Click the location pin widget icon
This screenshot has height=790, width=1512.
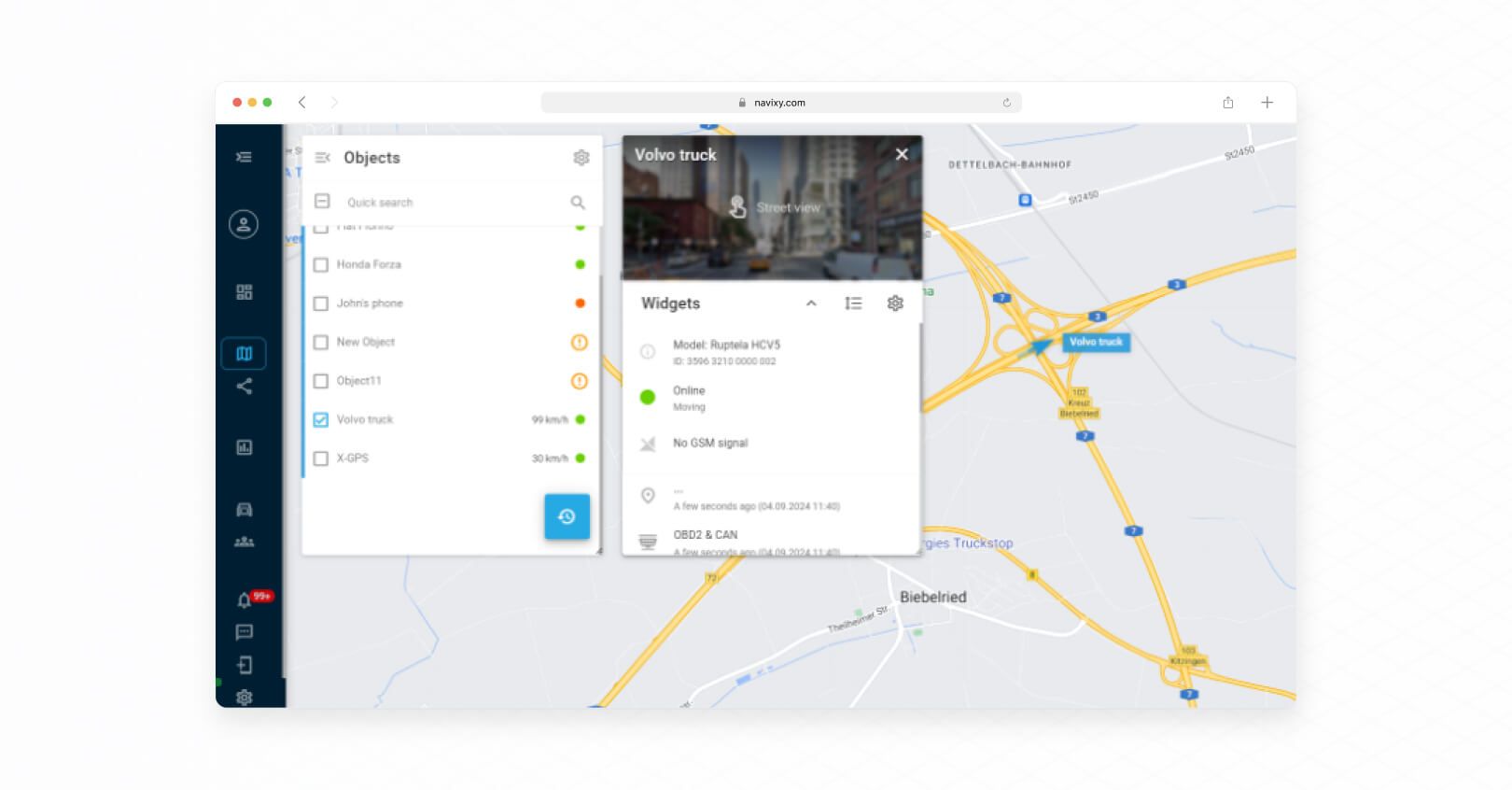click(x=647, y=496)
